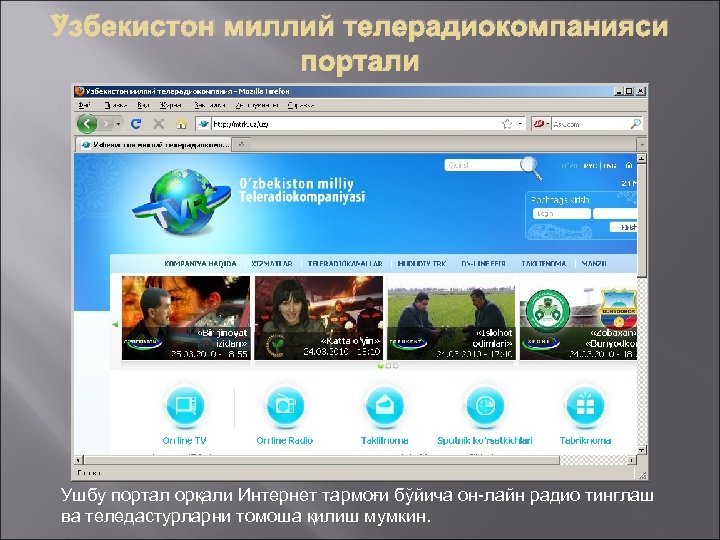Open «Katta o'yin» programme thumbnail
Viewport: 720px width, 540px height.
coord(319,318)
